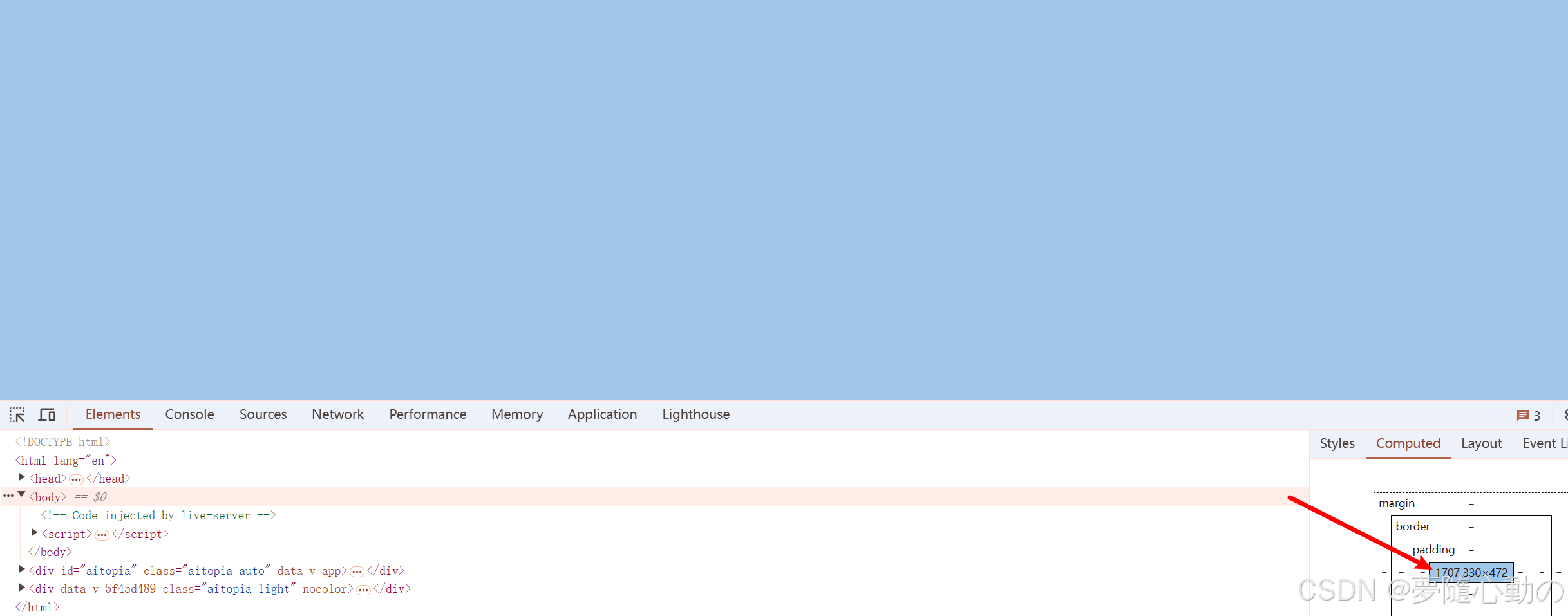Collapse the body element node
This screenshot has height=616, width=1568.
(x=22, y=495)
